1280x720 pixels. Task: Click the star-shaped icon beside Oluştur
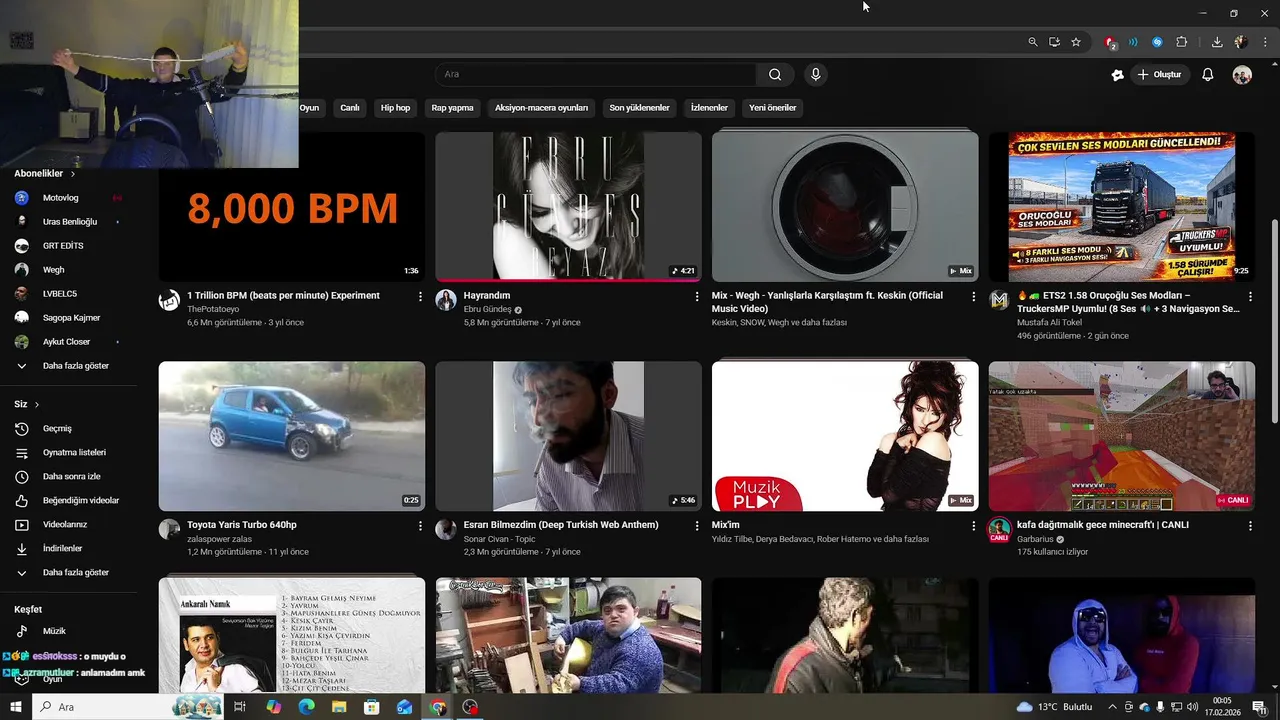tap(1118, 75)
